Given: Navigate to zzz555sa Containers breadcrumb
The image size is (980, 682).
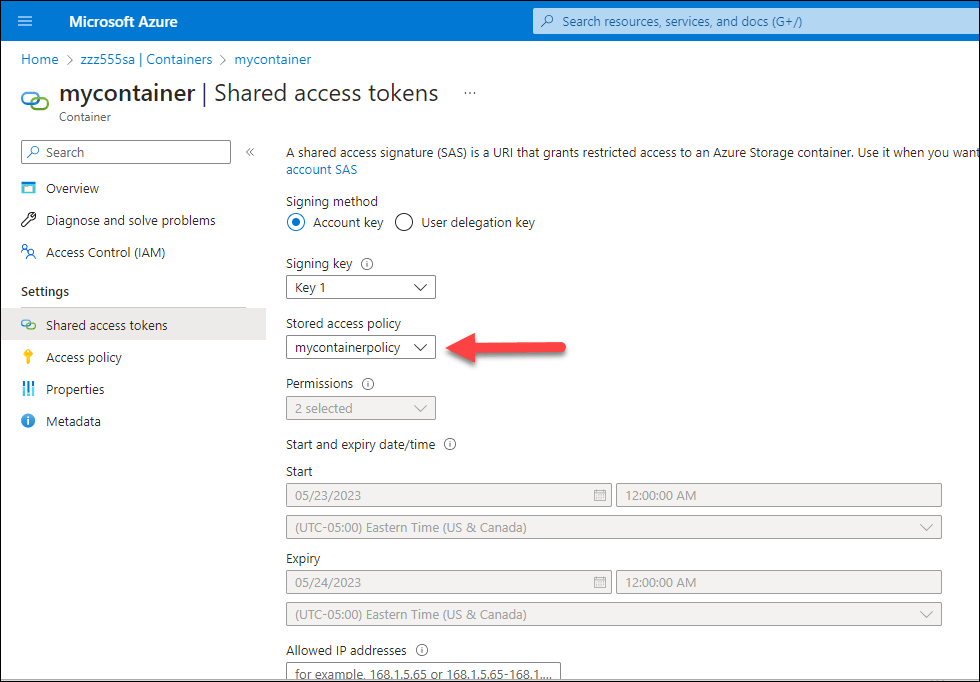Looking at the screenshot, I should (145, 59).
